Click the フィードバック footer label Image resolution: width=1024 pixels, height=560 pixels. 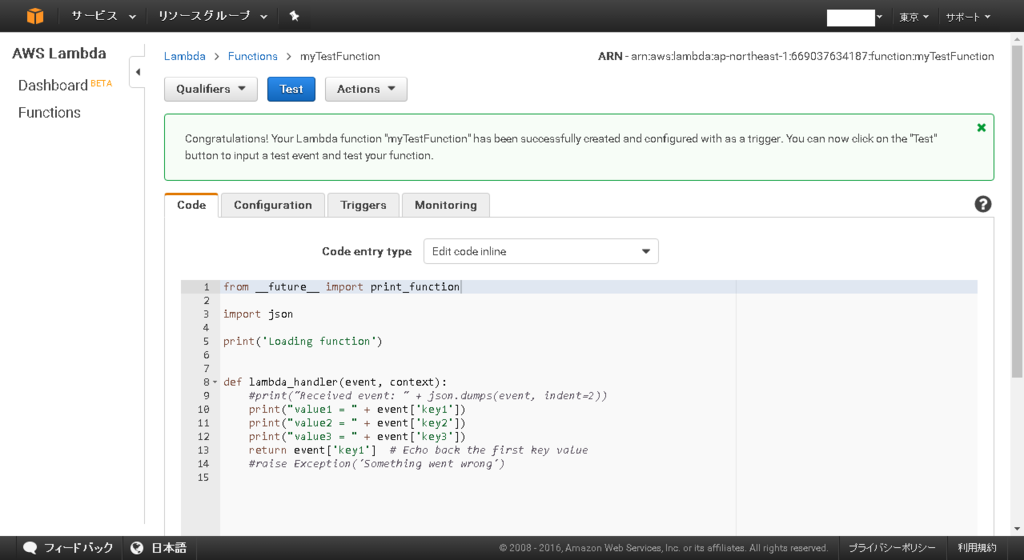coord(78,548)
